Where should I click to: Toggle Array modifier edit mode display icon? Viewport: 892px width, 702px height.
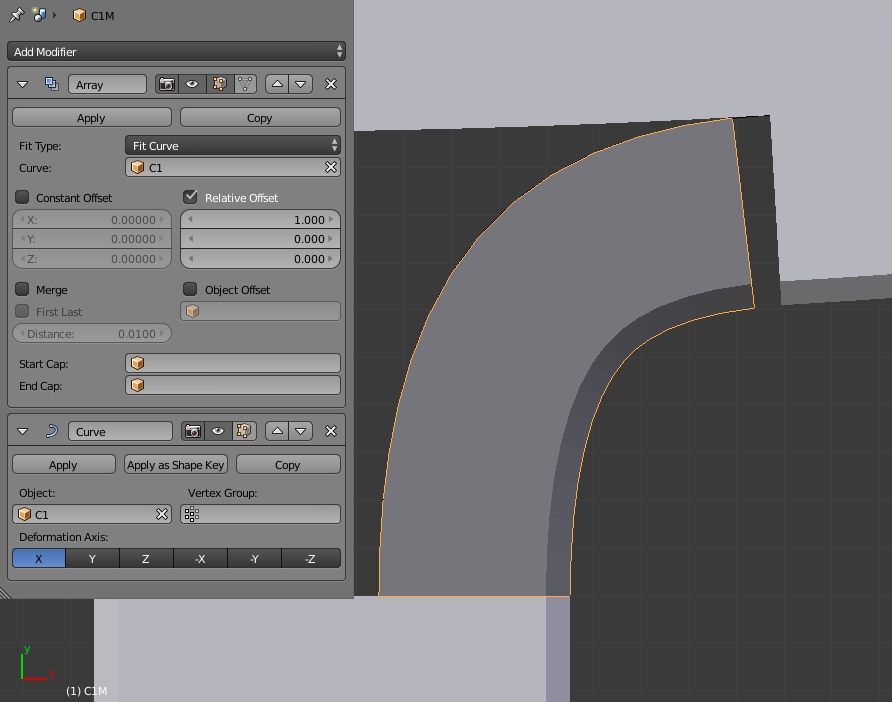219,85
